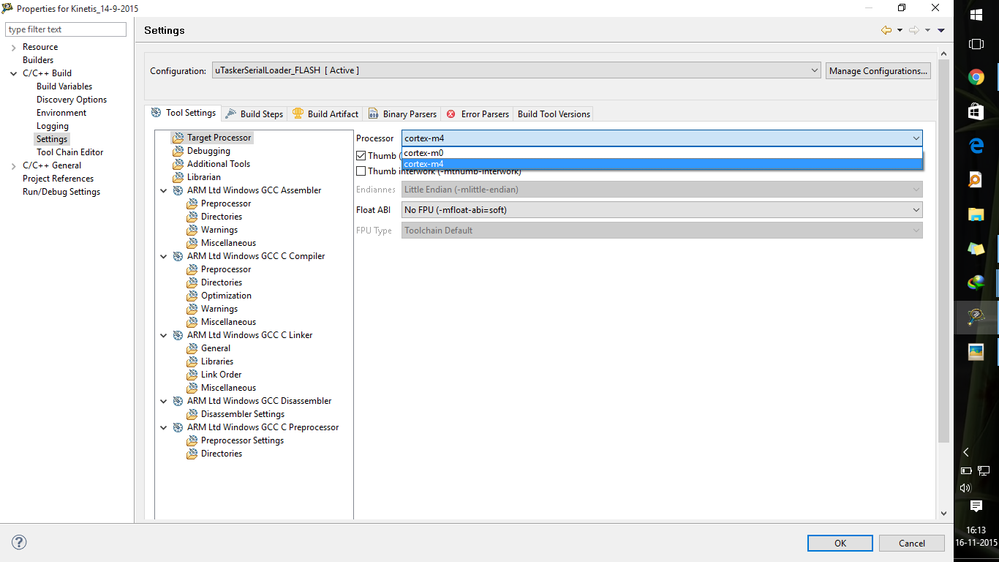Viewport: 999px width, 562px height.
Task: Select Project References in the left tree
Action: coord(58,178)
